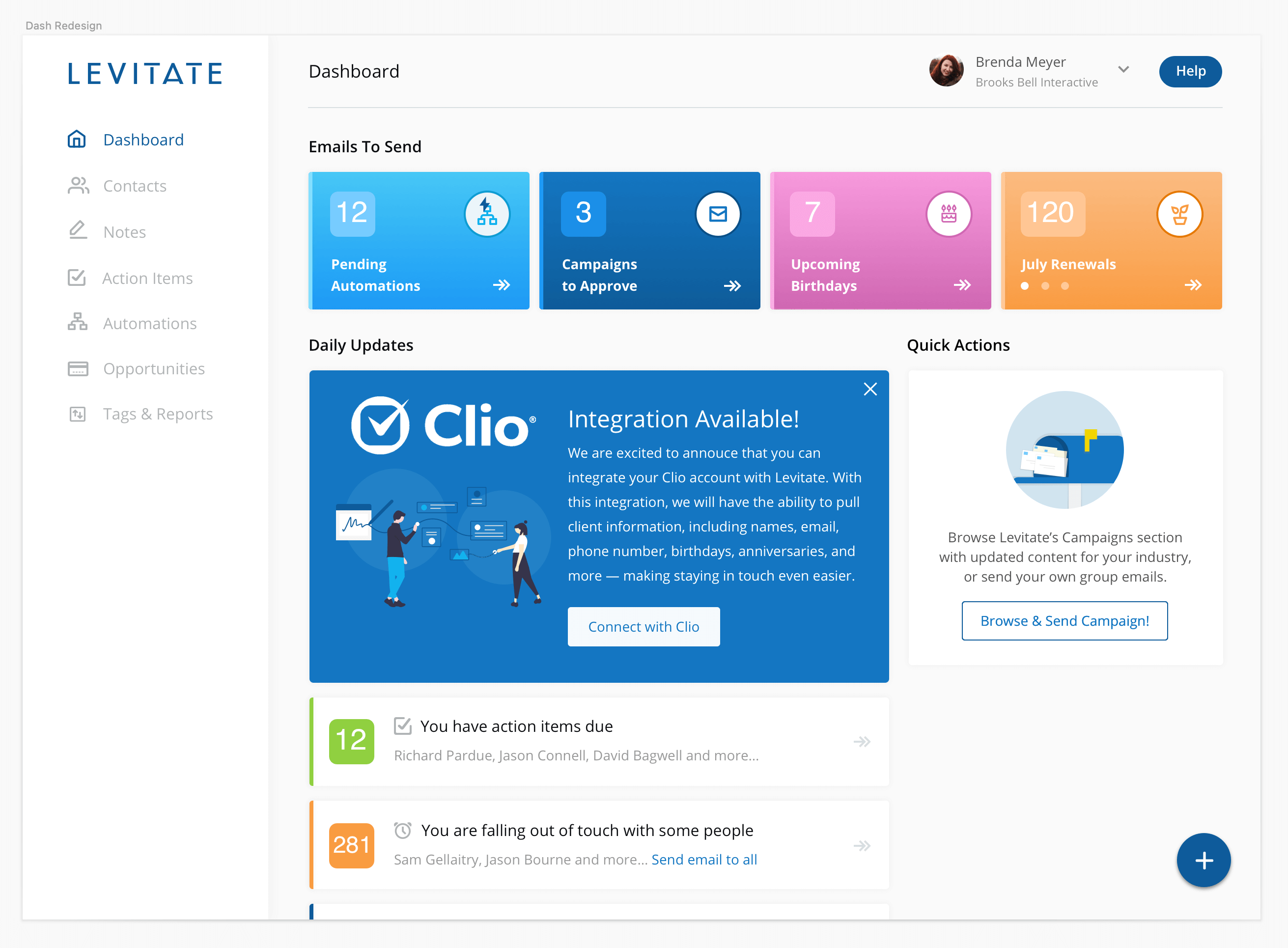
Task: Go to Opportunities in the sidebar
Action: 154,369
